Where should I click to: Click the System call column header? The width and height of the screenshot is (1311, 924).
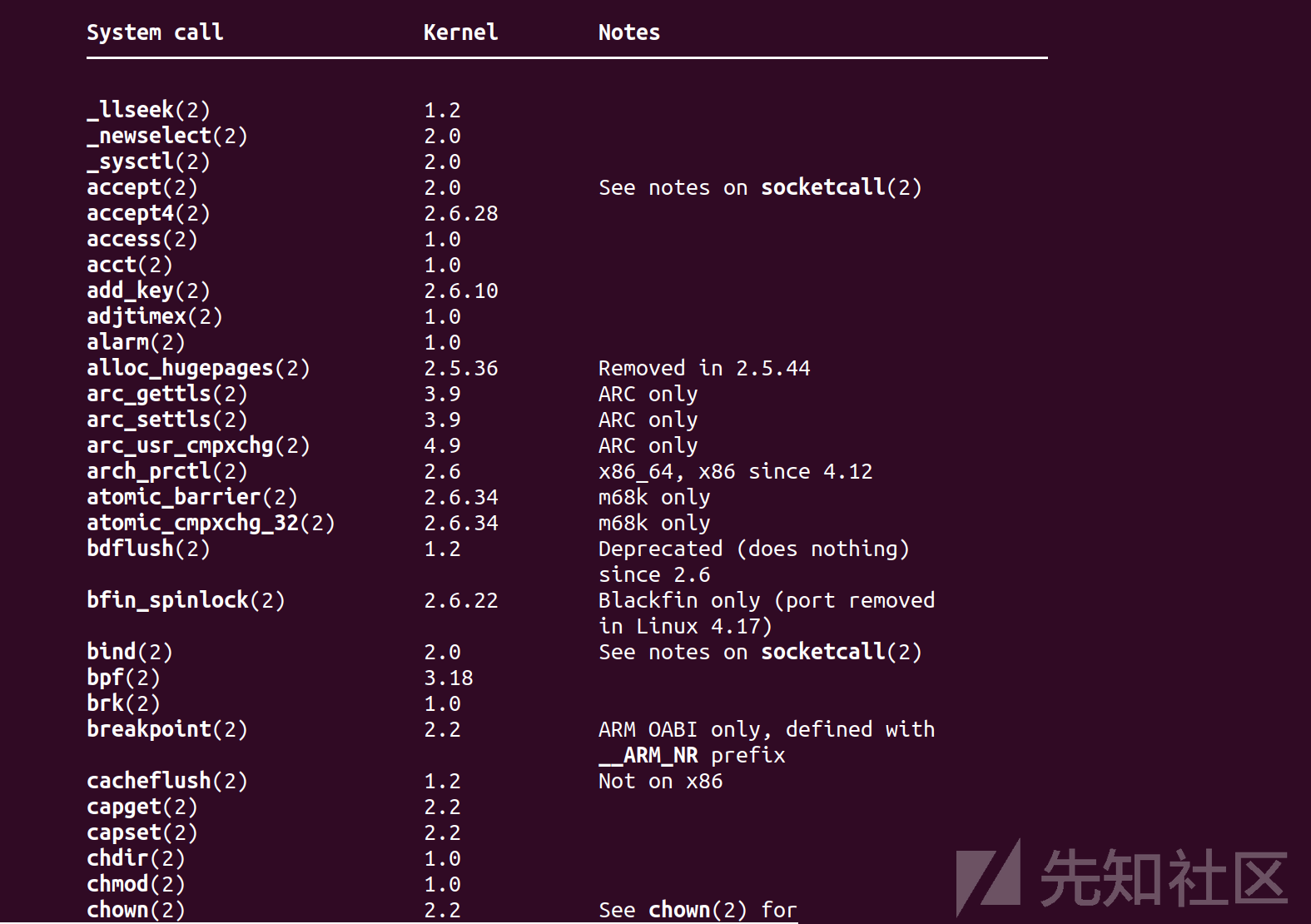tap(155, 32)
